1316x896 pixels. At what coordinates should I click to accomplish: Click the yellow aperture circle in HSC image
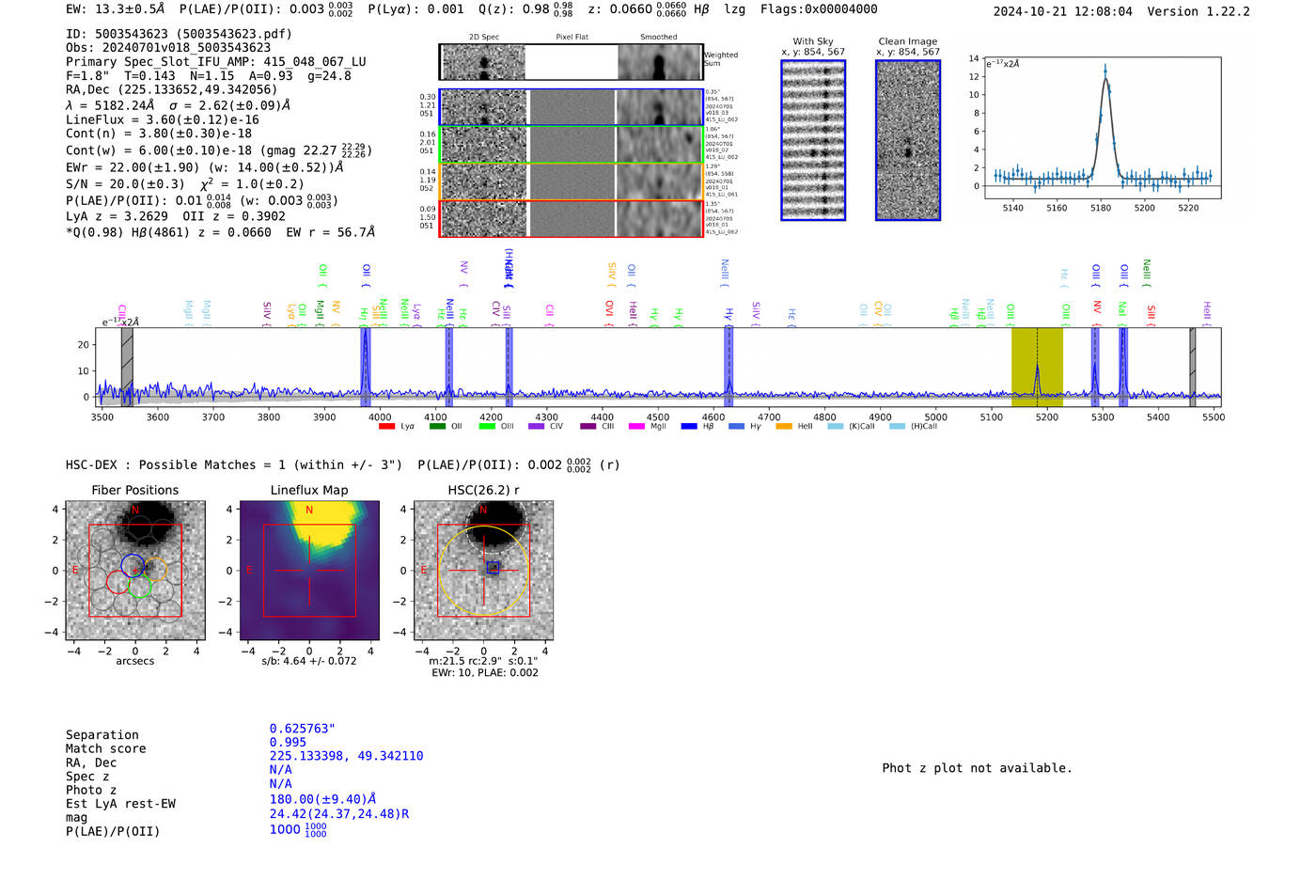click(484, 571)
